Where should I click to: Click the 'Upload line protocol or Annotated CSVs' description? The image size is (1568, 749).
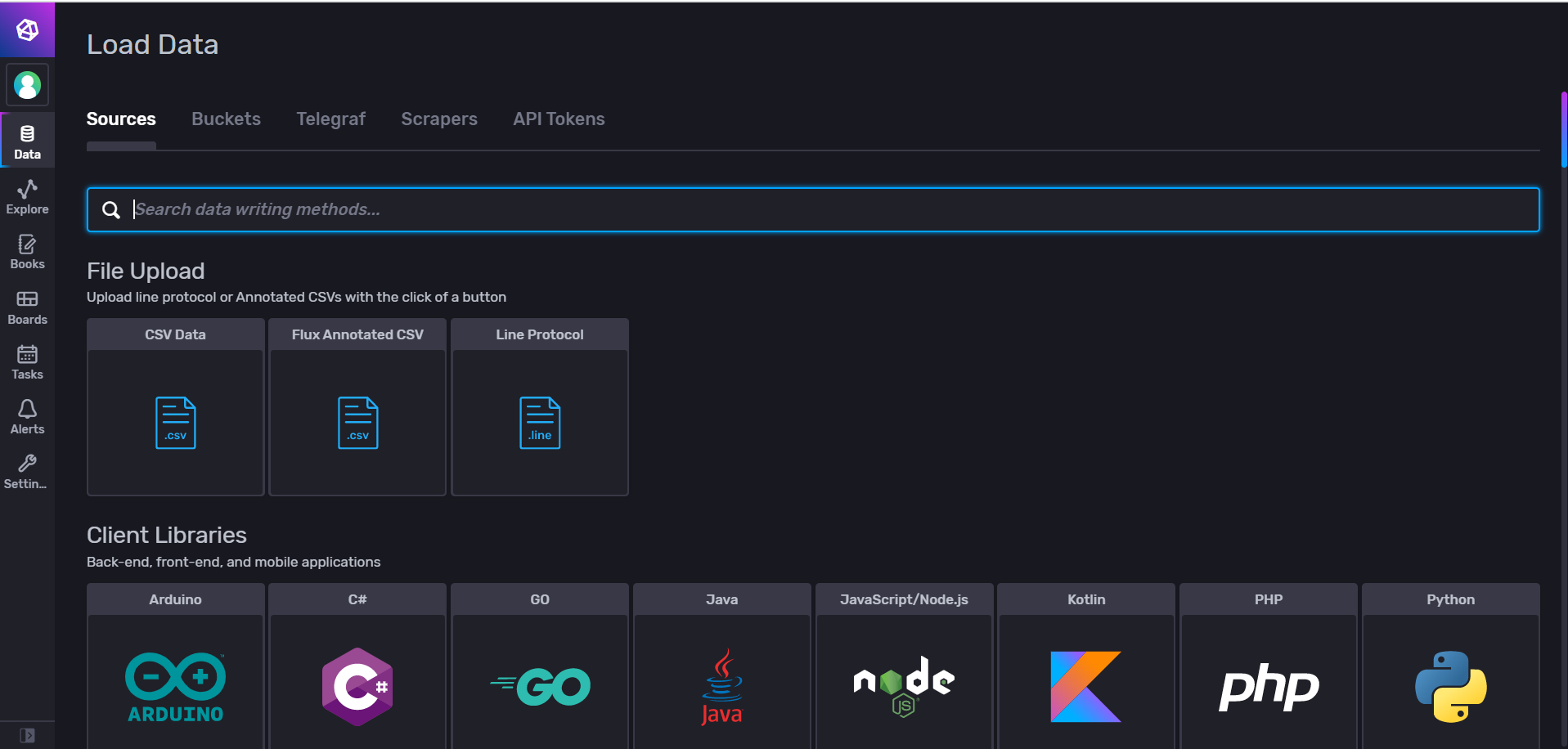(296, 297)
